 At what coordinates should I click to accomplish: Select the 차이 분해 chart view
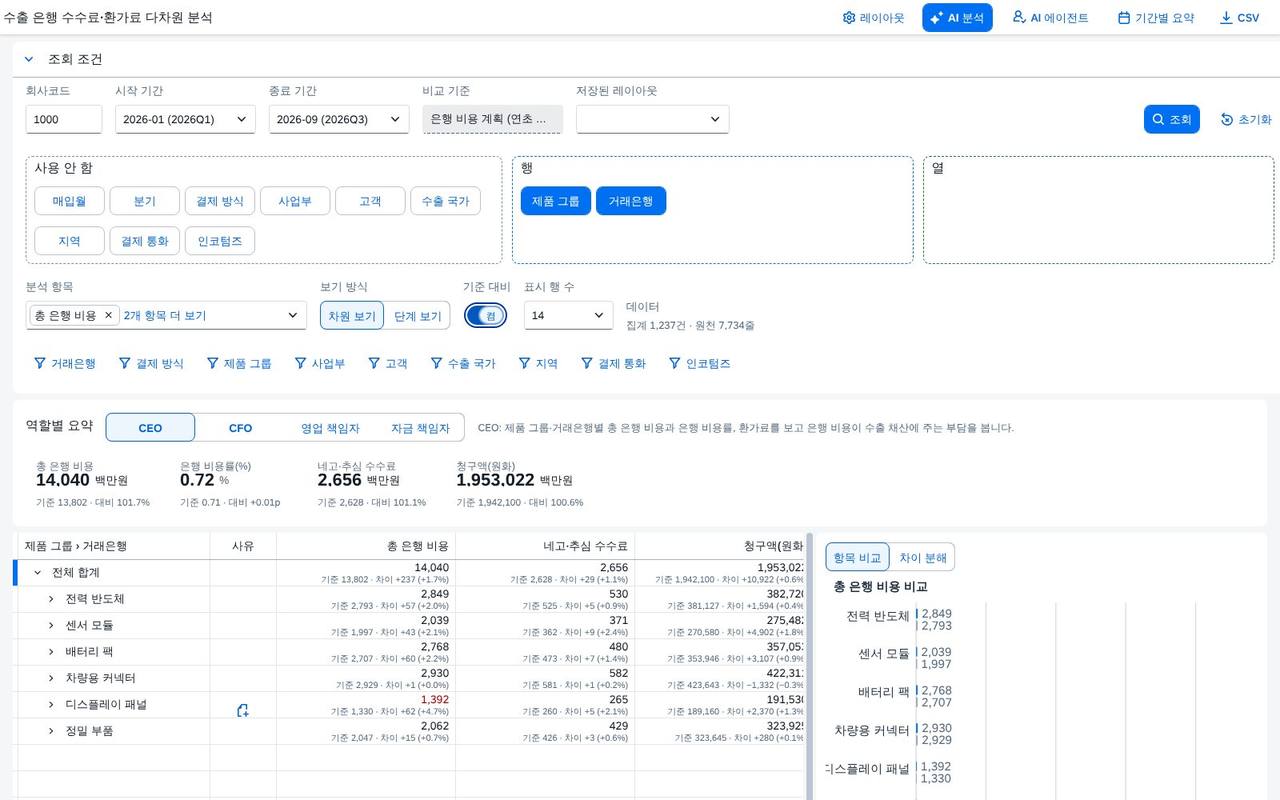pyautogui.click(x=922, y=557)
